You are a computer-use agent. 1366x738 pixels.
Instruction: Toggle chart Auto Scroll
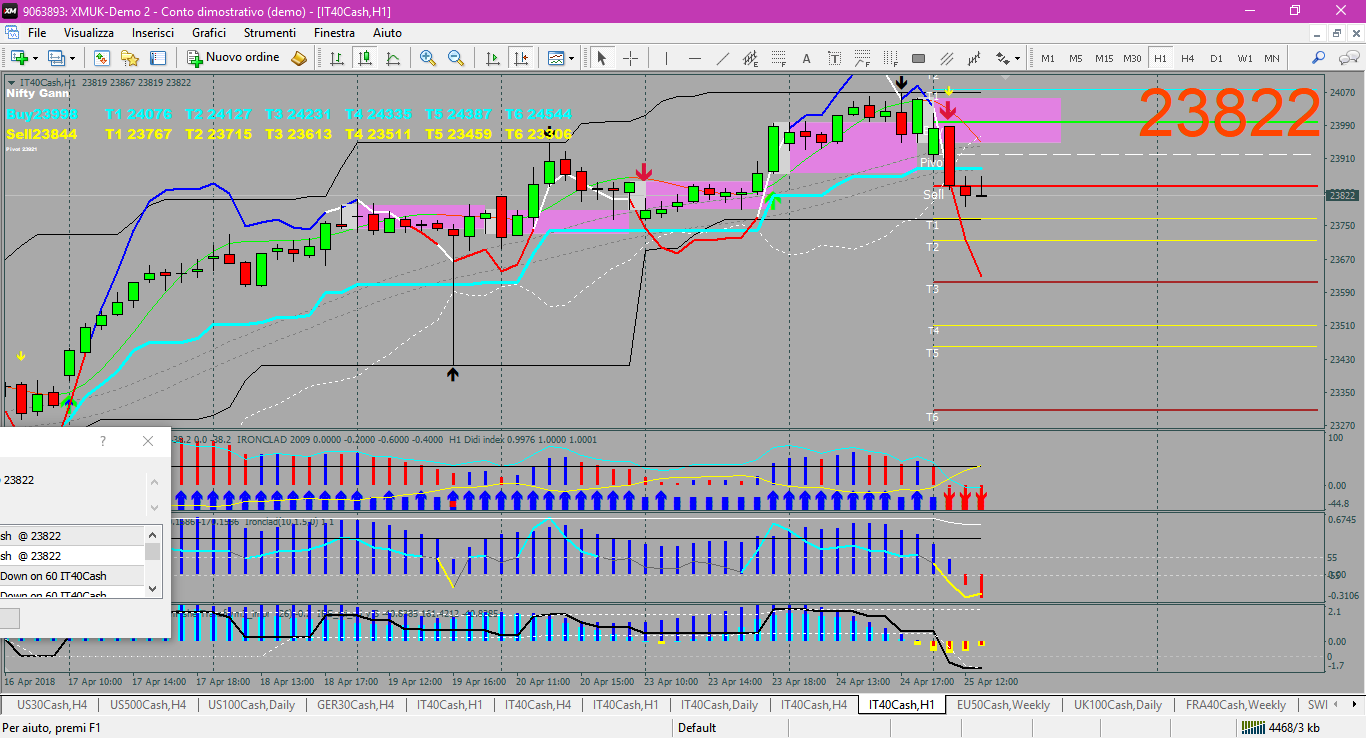493,58
